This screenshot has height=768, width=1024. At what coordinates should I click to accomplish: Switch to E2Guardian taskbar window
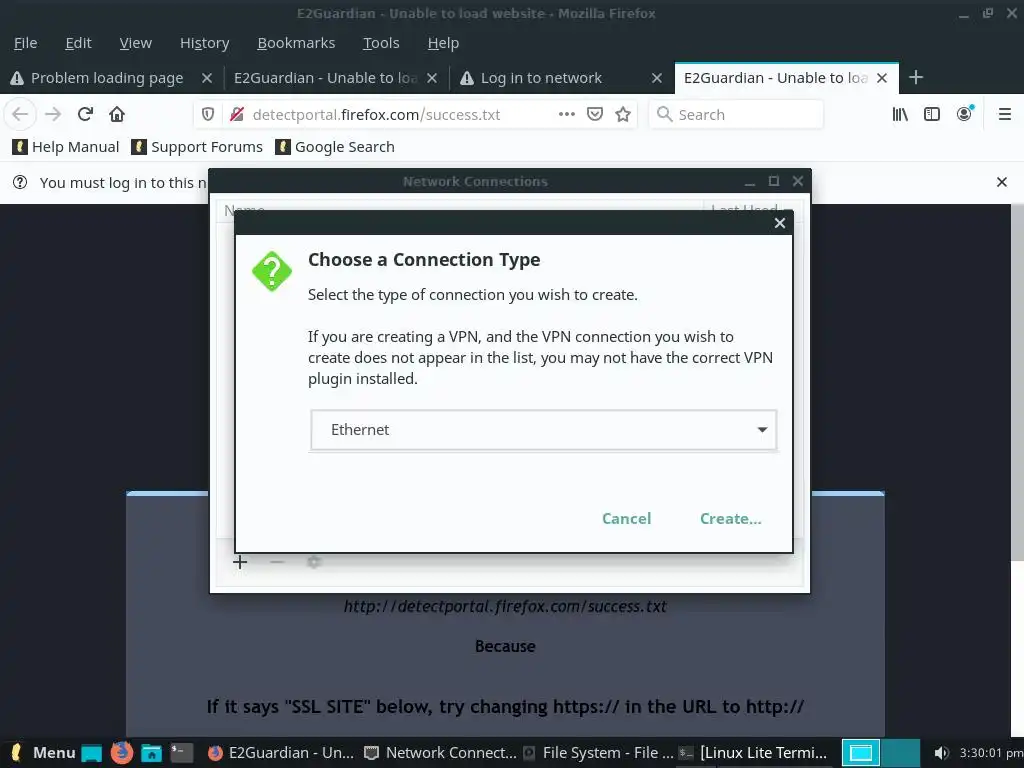coord(281,753)
